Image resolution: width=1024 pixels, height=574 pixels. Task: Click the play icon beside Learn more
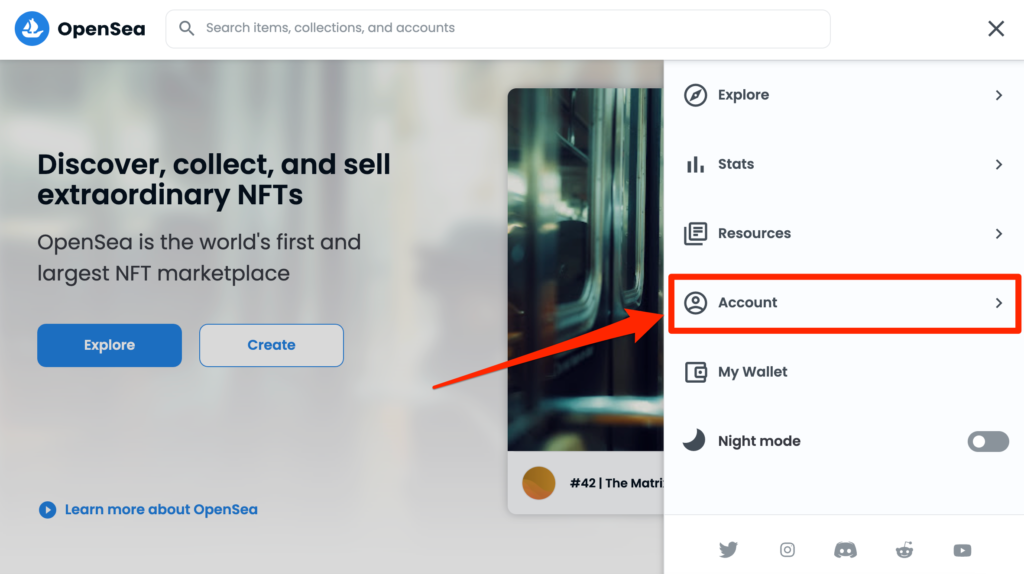point(47,510)
